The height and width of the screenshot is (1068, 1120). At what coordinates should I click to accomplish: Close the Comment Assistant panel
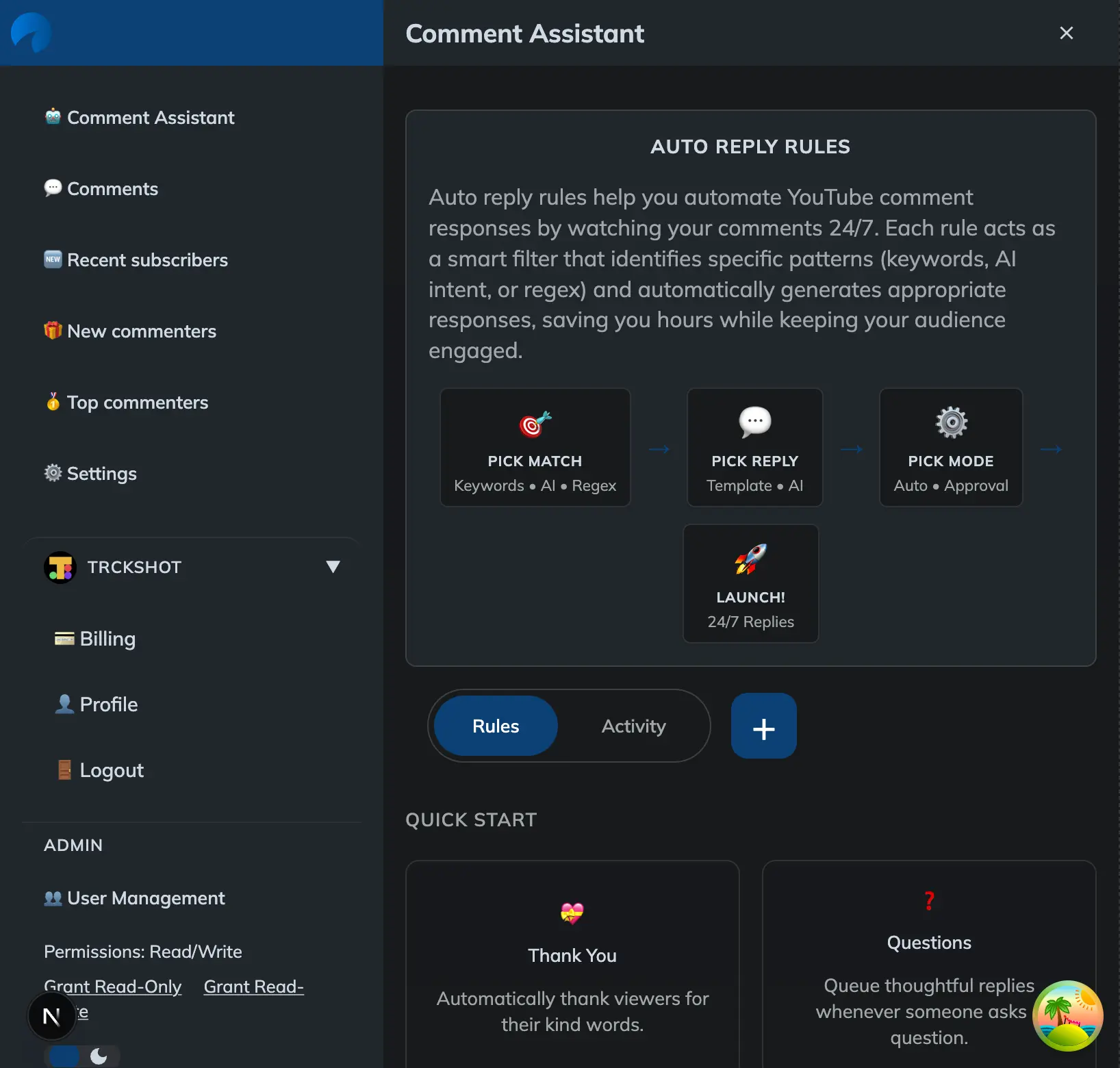(1066, 33)
